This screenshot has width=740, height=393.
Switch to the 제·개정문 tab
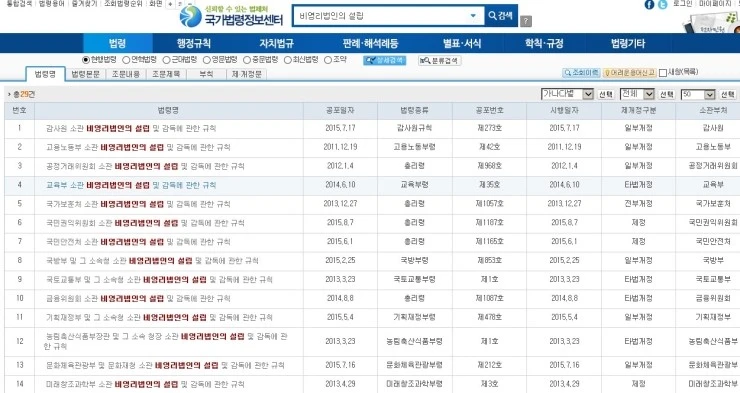coord(247,75)
